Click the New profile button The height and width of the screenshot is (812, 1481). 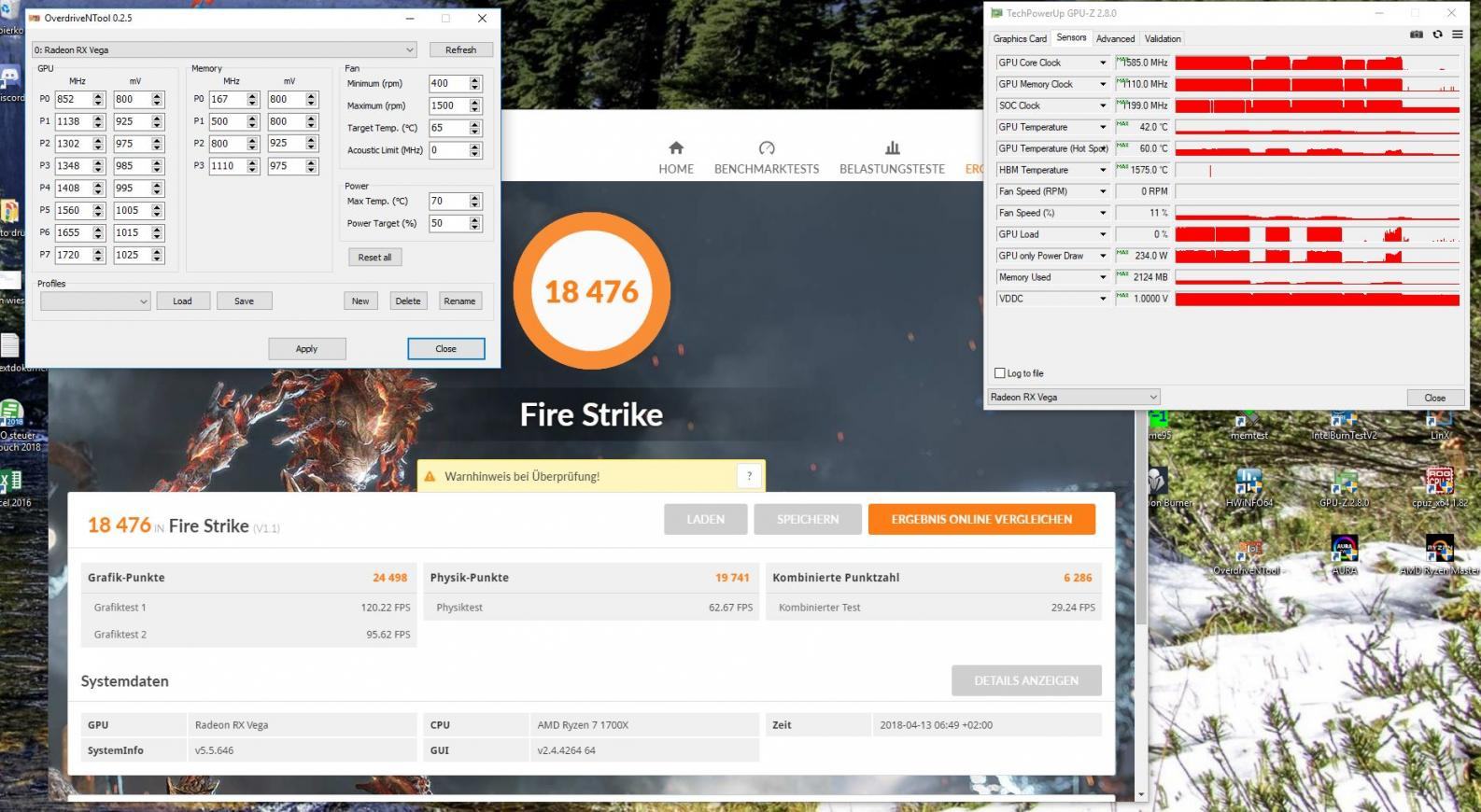tap(360, 301)
